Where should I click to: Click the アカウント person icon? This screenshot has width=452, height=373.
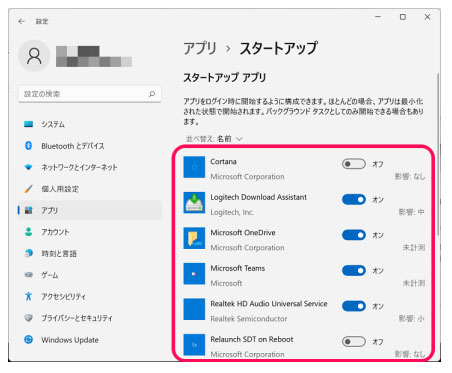[x=29, y=232]
